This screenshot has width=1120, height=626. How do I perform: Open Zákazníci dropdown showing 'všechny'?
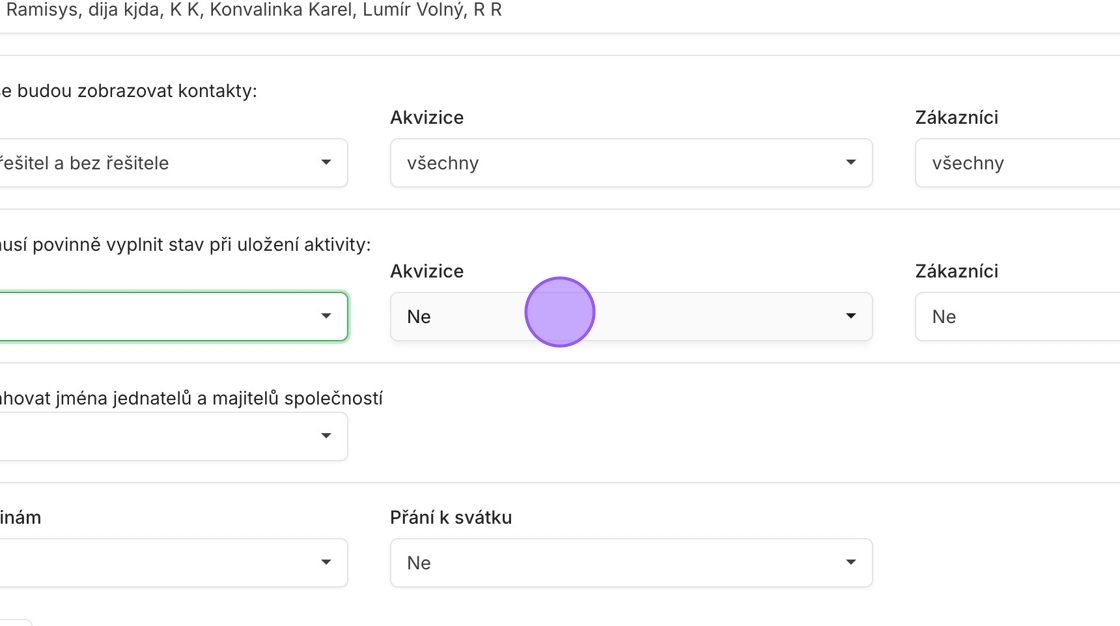(1018, 163)
